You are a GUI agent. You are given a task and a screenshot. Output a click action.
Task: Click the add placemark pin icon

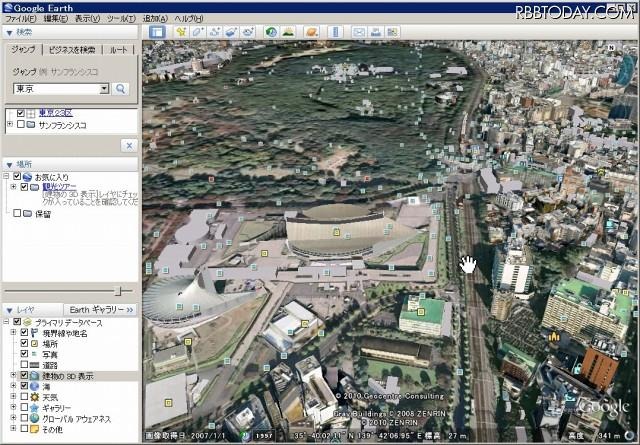(x=181, y=32)
